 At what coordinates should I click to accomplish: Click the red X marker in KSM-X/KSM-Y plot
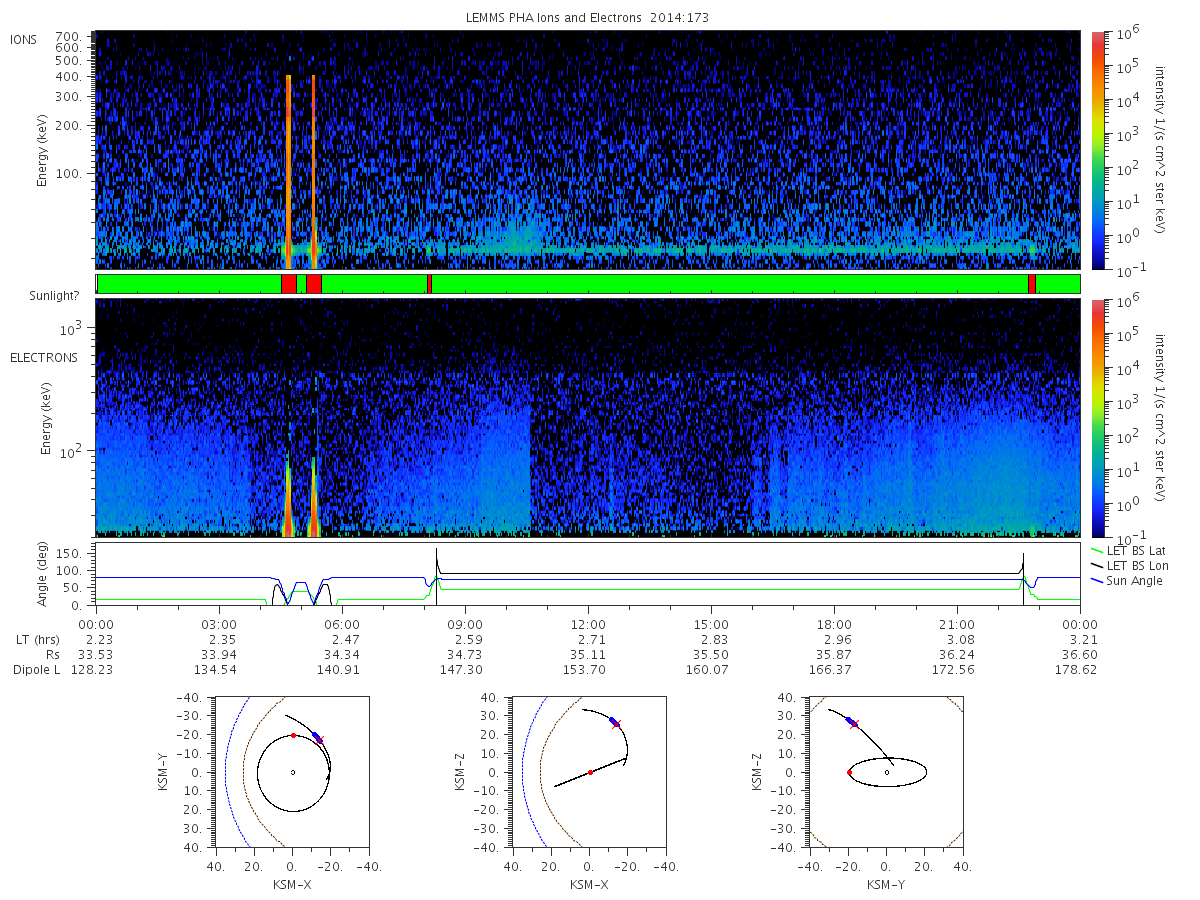(320, 740)
